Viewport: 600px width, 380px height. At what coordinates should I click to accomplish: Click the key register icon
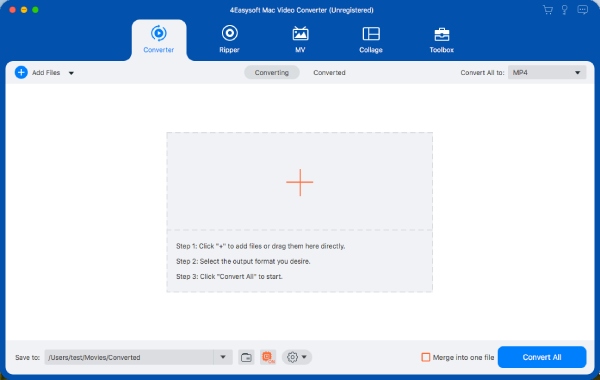(x=564, y=10)
